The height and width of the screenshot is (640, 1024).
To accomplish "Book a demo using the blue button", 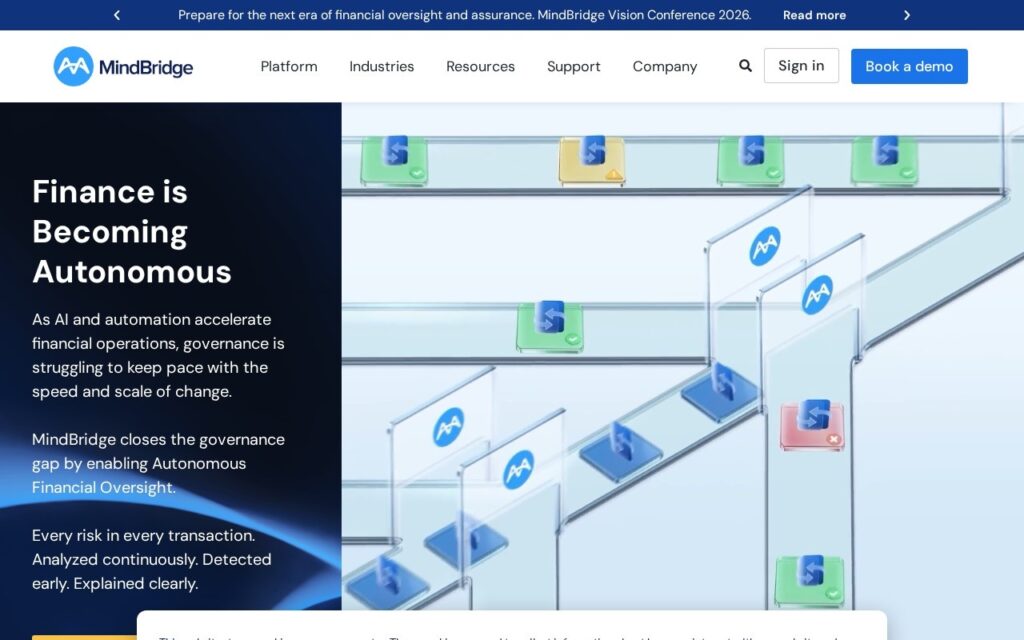I will [x=909, y=66].
